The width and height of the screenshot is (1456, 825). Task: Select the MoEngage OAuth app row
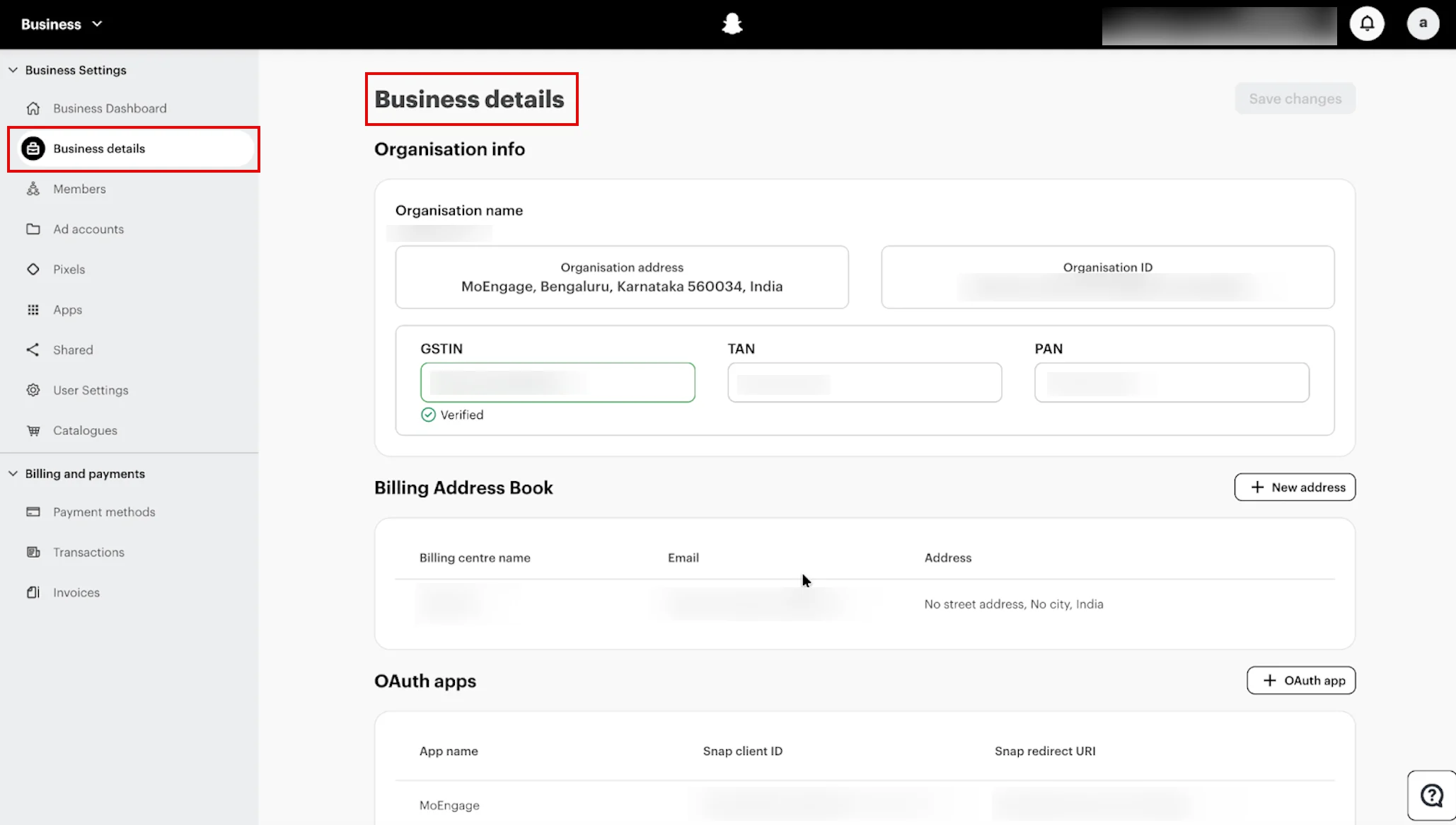(x=865, y=805)
